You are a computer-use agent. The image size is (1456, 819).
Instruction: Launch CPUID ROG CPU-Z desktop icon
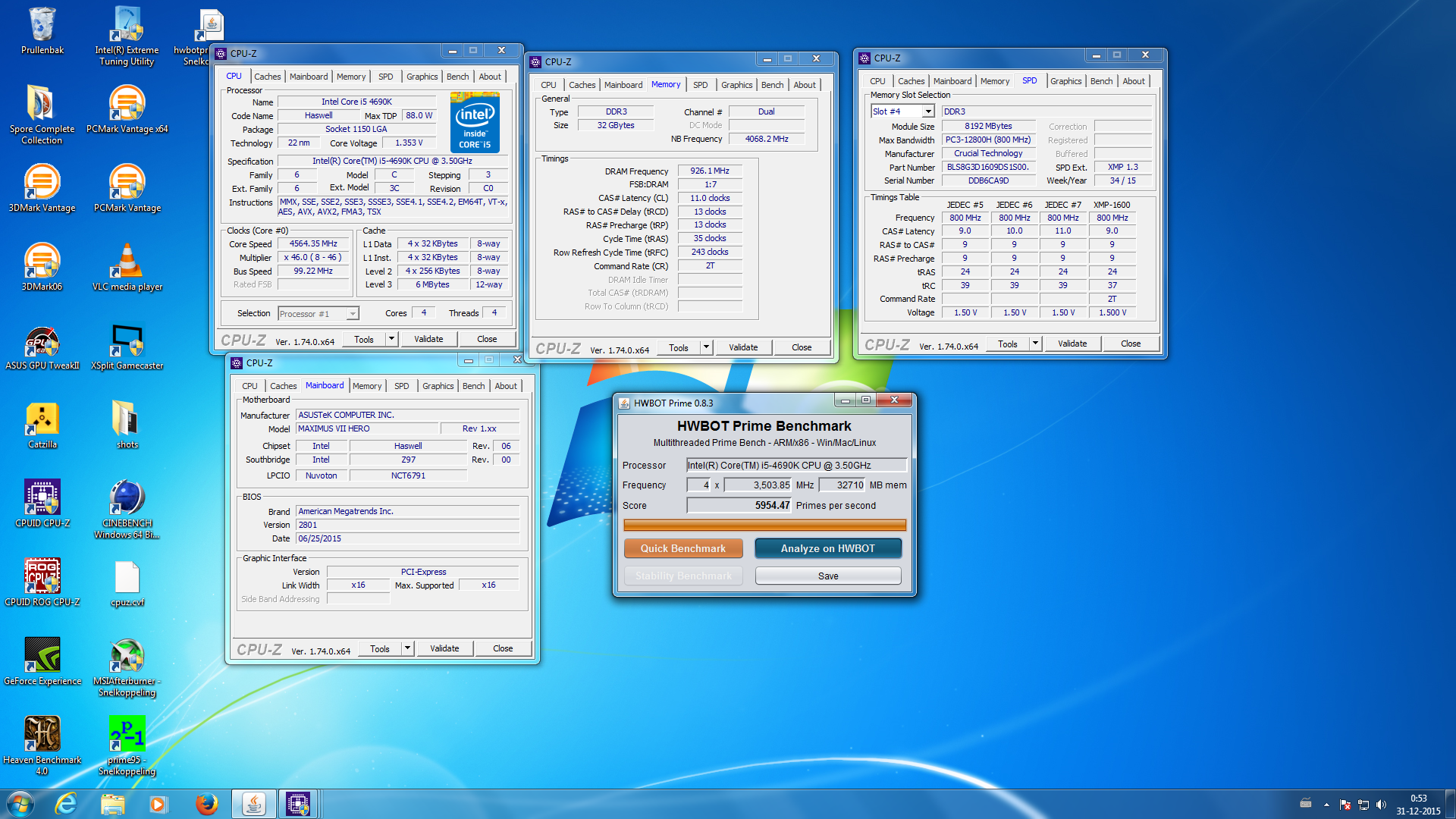[42, 582]
